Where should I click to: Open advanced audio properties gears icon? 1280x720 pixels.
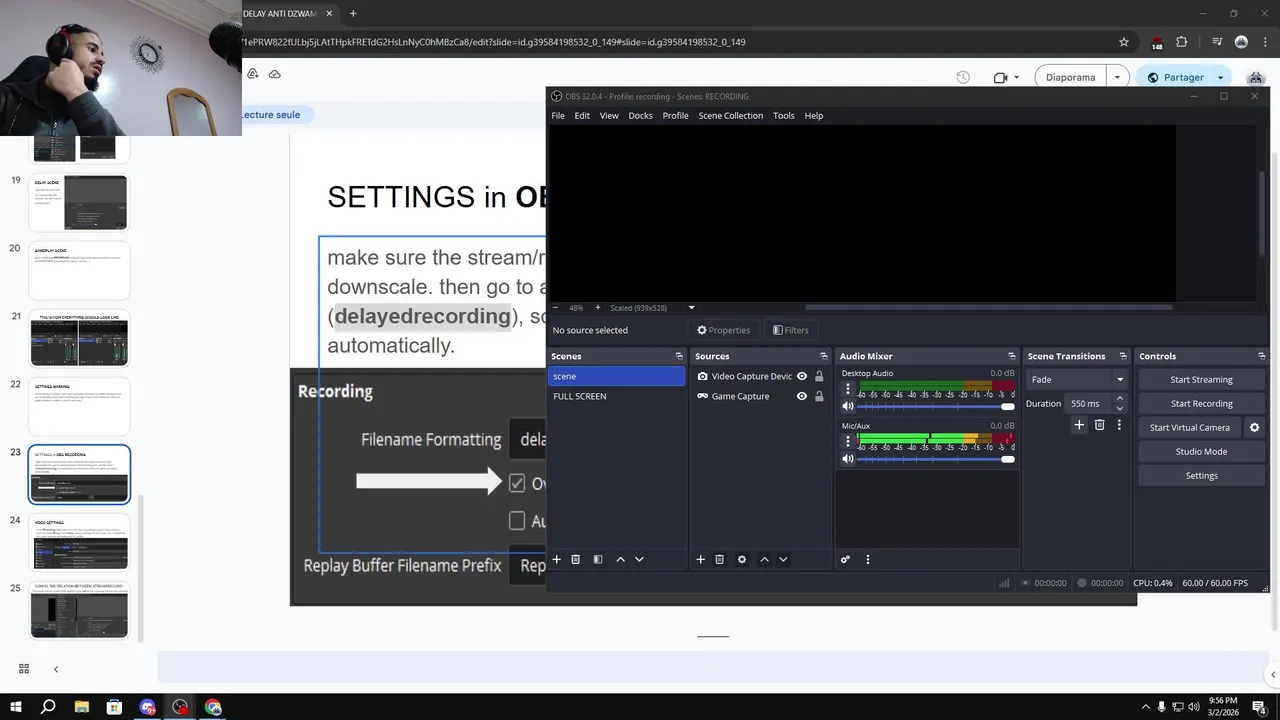(x=845, y=560)
